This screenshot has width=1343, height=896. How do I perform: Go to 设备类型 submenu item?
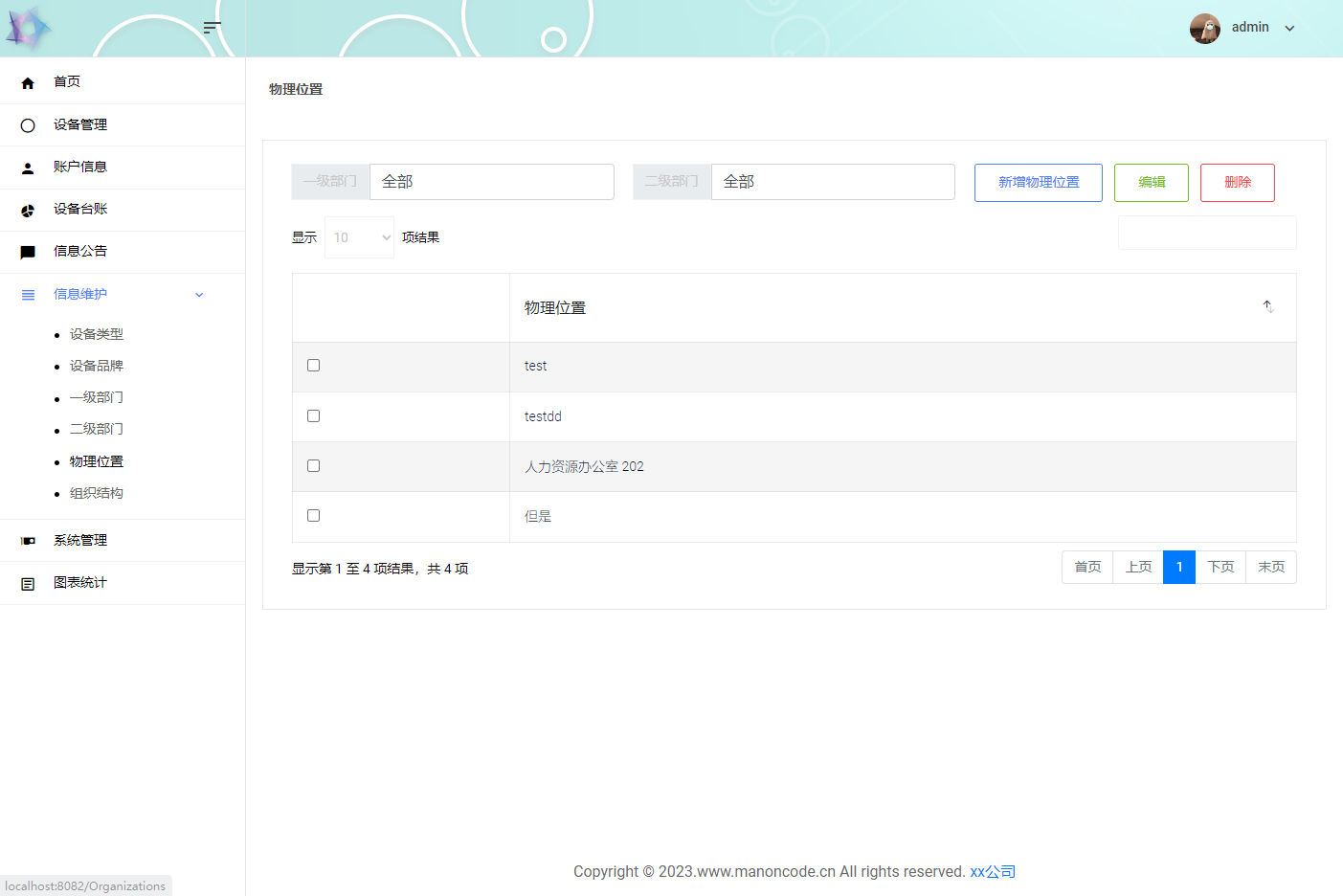97,334
